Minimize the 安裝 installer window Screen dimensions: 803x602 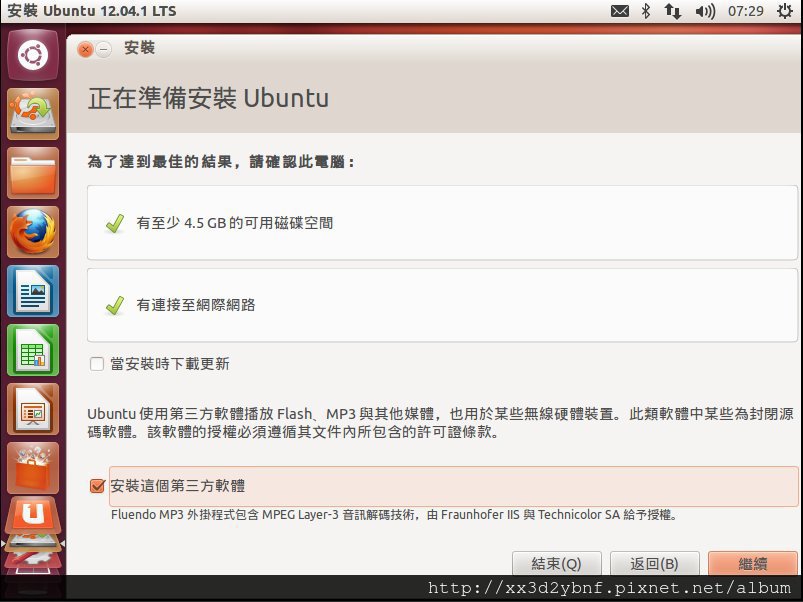103,49
